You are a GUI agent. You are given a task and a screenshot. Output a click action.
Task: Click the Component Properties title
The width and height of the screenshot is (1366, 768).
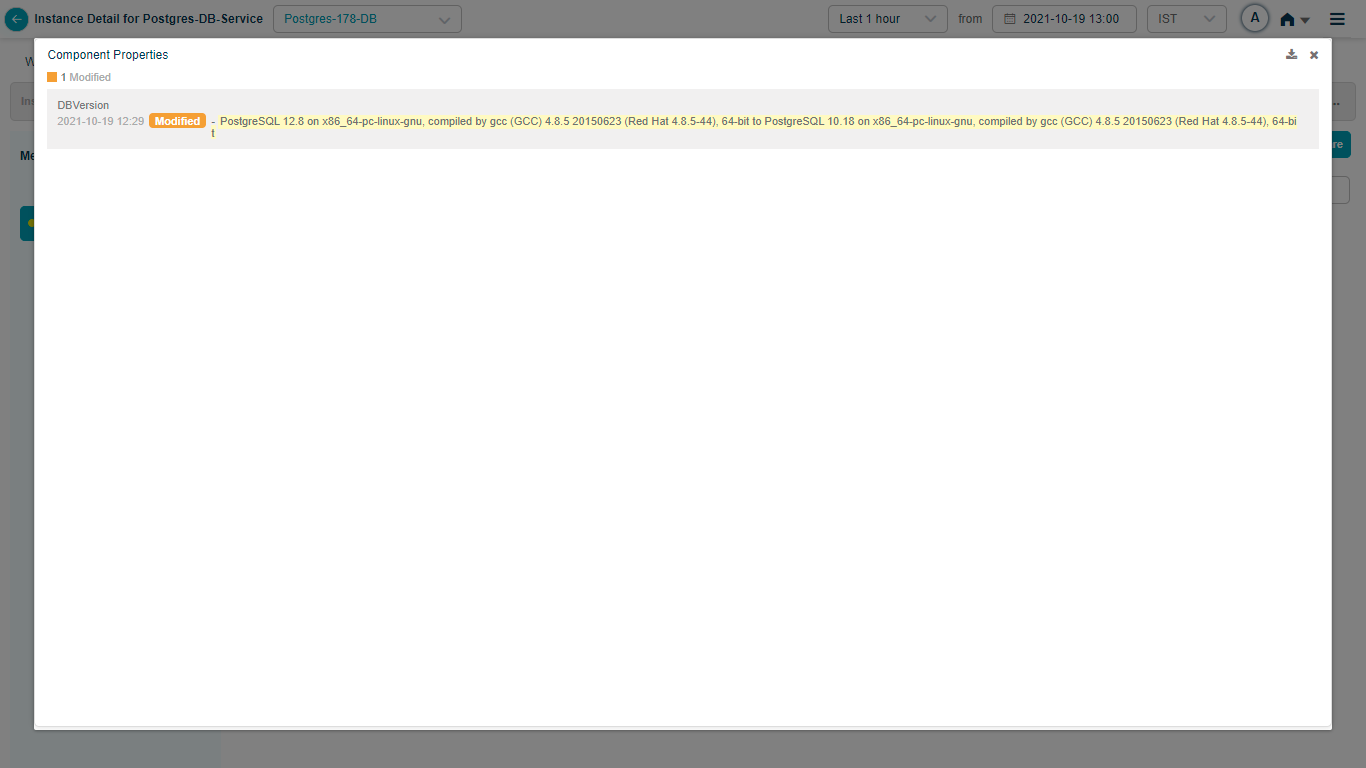click(x=108, y=55)
